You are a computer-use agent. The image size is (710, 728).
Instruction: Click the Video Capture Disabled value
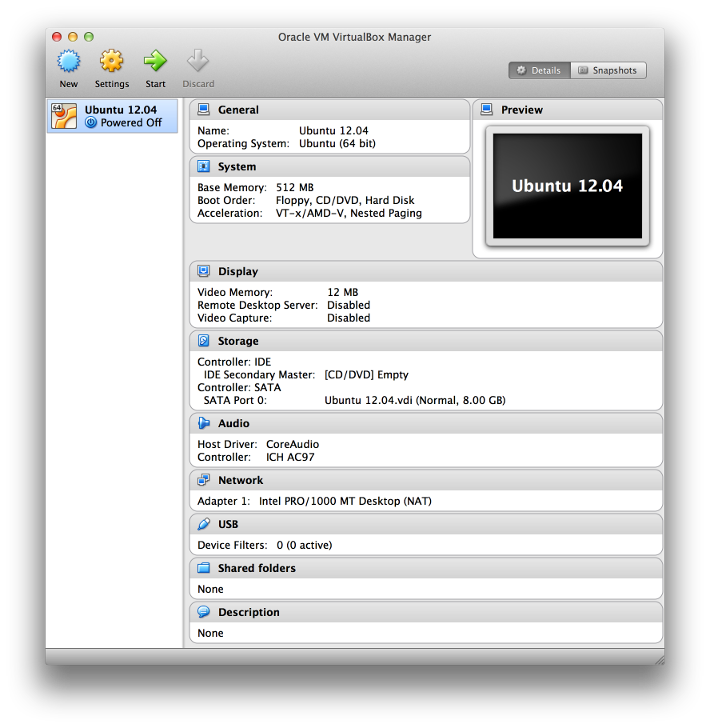tap(349, 318)
